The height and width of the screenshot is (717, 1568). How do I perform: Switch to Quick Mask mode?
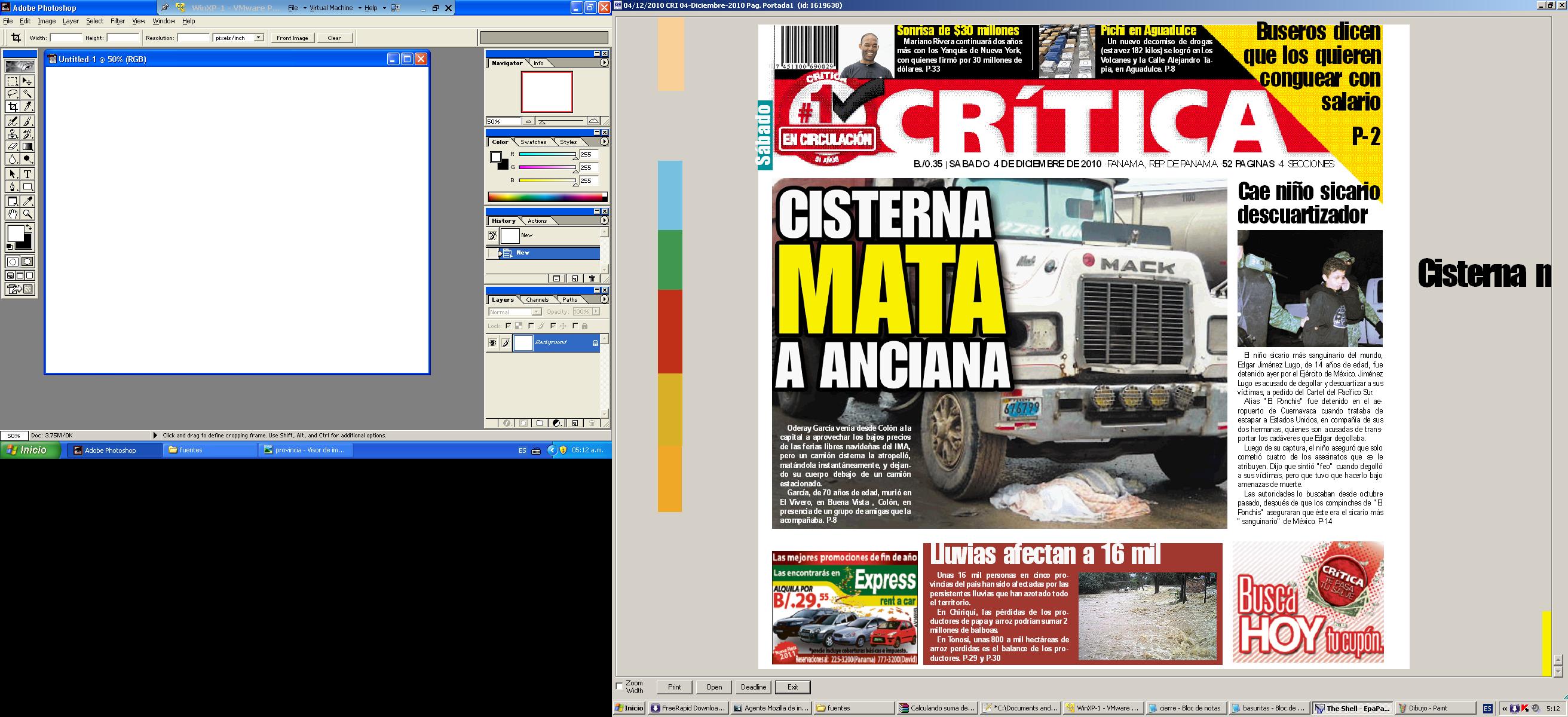(27, 262)
